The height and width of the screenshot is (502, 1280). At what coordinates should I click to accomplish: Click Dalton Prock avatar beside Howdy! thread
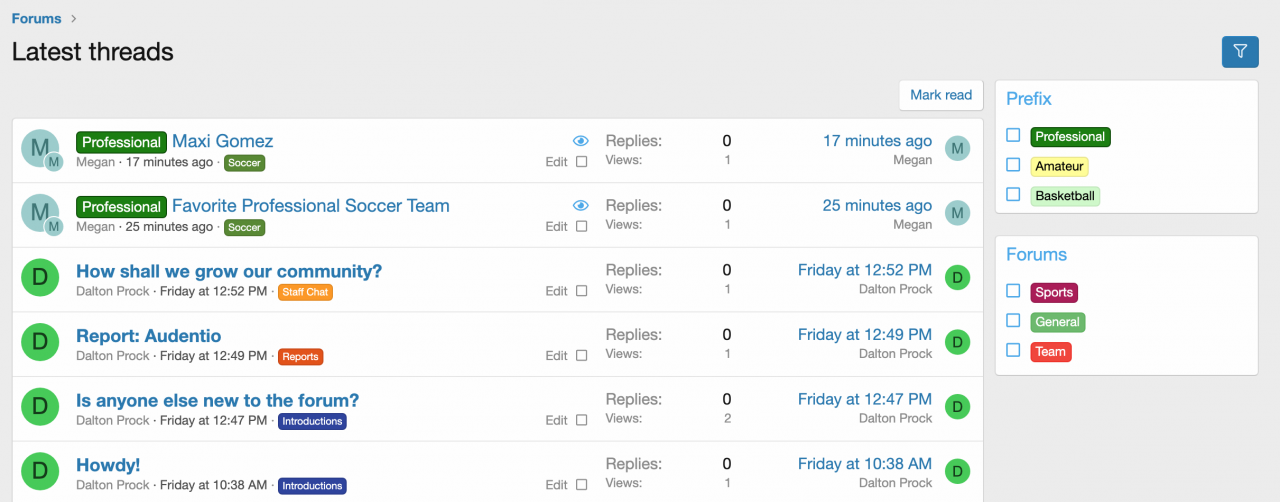coord(39,471)
